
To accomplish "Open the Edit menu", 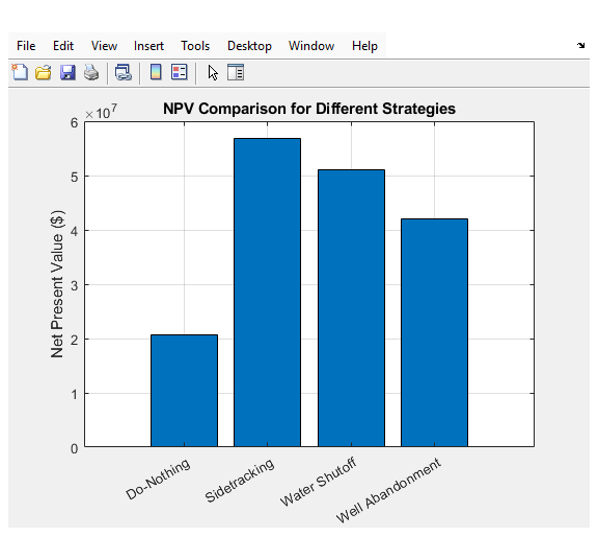I will click(63, 46).
